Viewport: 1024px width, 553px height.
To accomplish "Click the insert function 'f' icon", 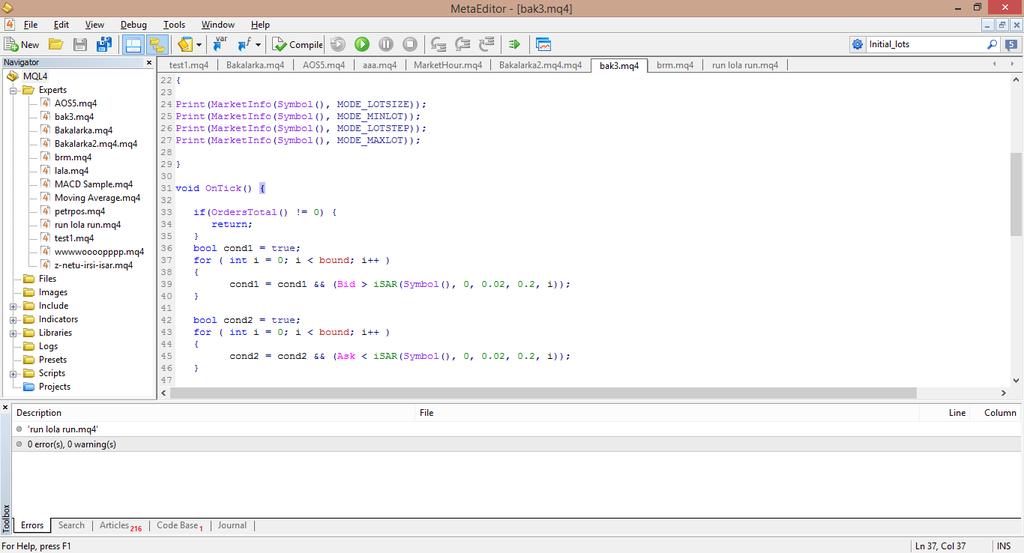I will coord(244,44).
